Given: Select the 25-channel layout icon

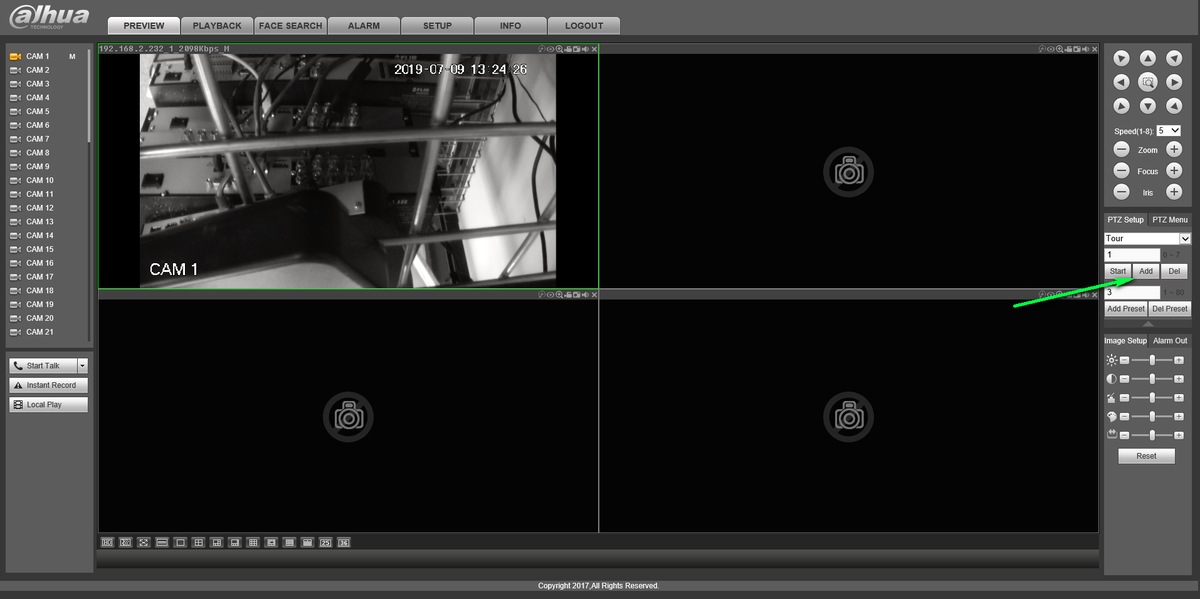Looking at the screenshot, I should [x=325, y=542].
